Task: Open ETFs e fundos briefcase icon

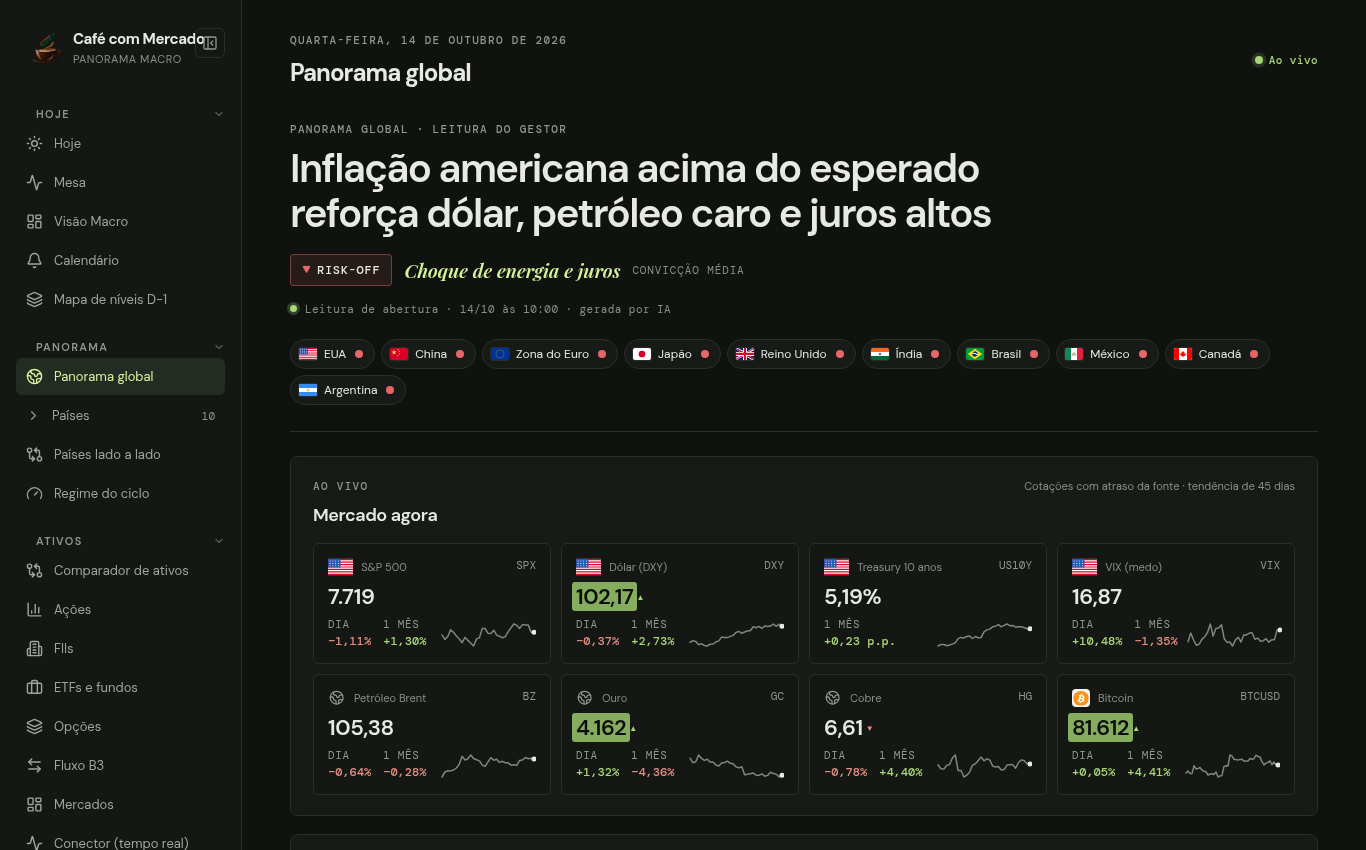Action: pos(35,688)
